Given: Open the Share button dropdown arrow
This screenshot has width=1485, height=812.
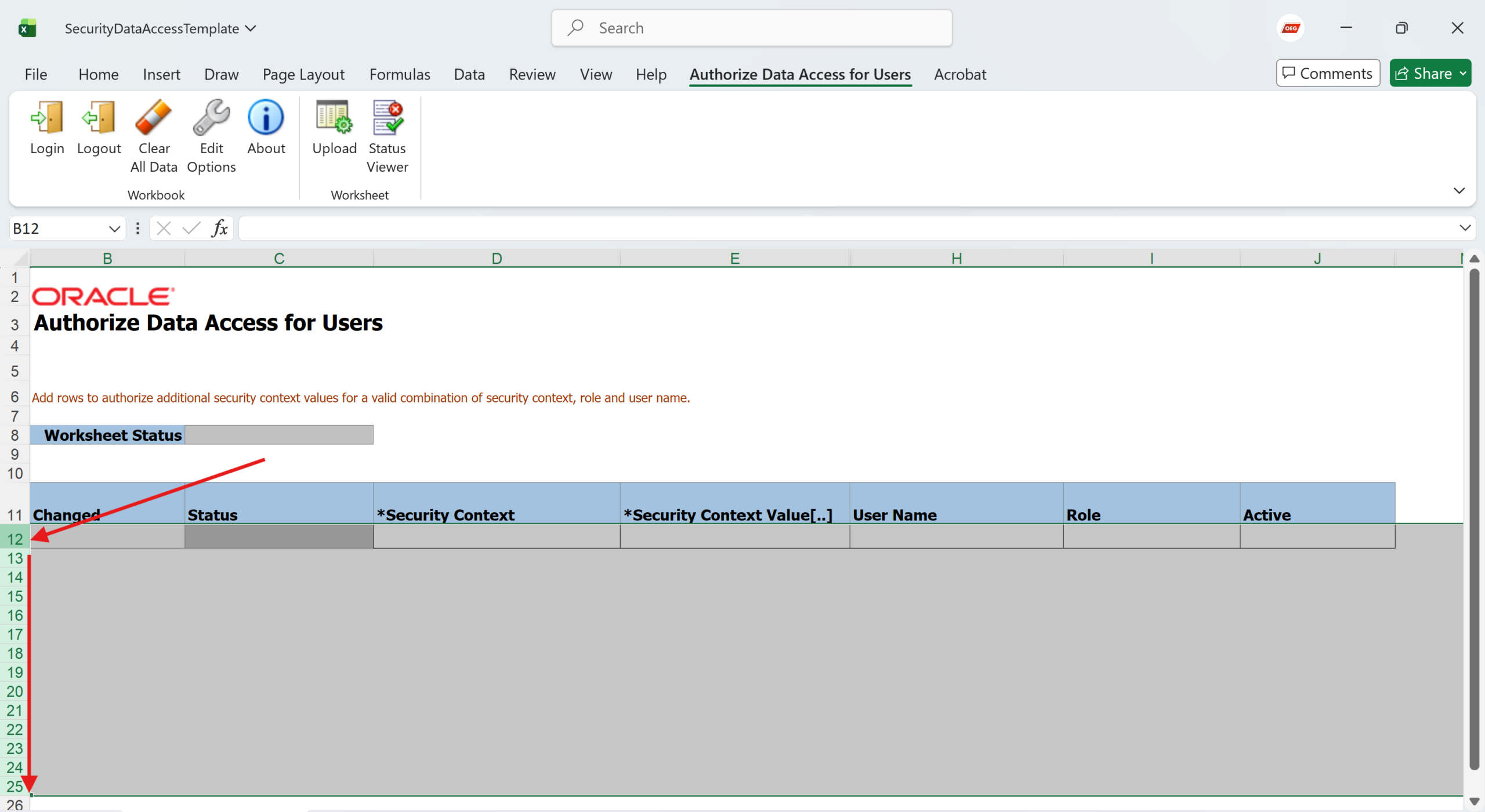Looking at the screenshot, I should click(1463, 74).
